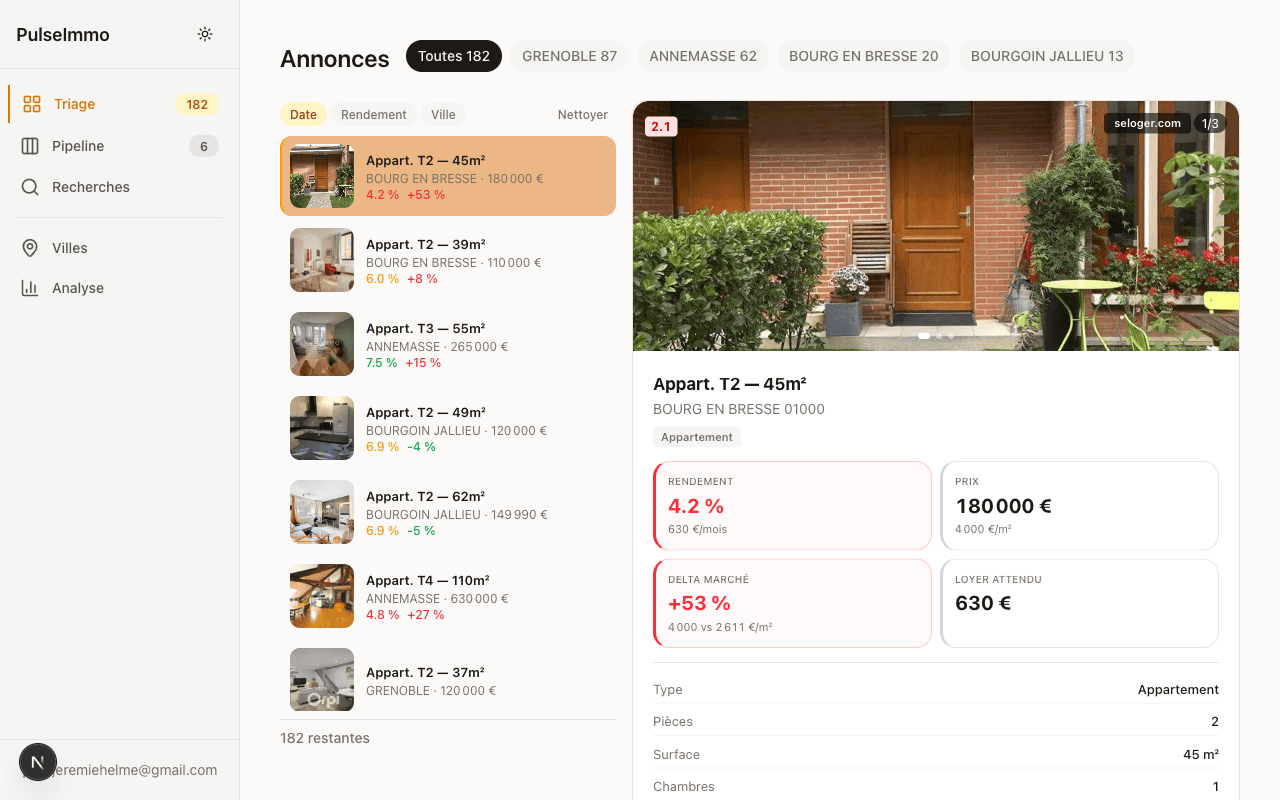Screen dimensions: 1280x800
Task: Sort listings by Rendement
Action: tap(374, 114)
